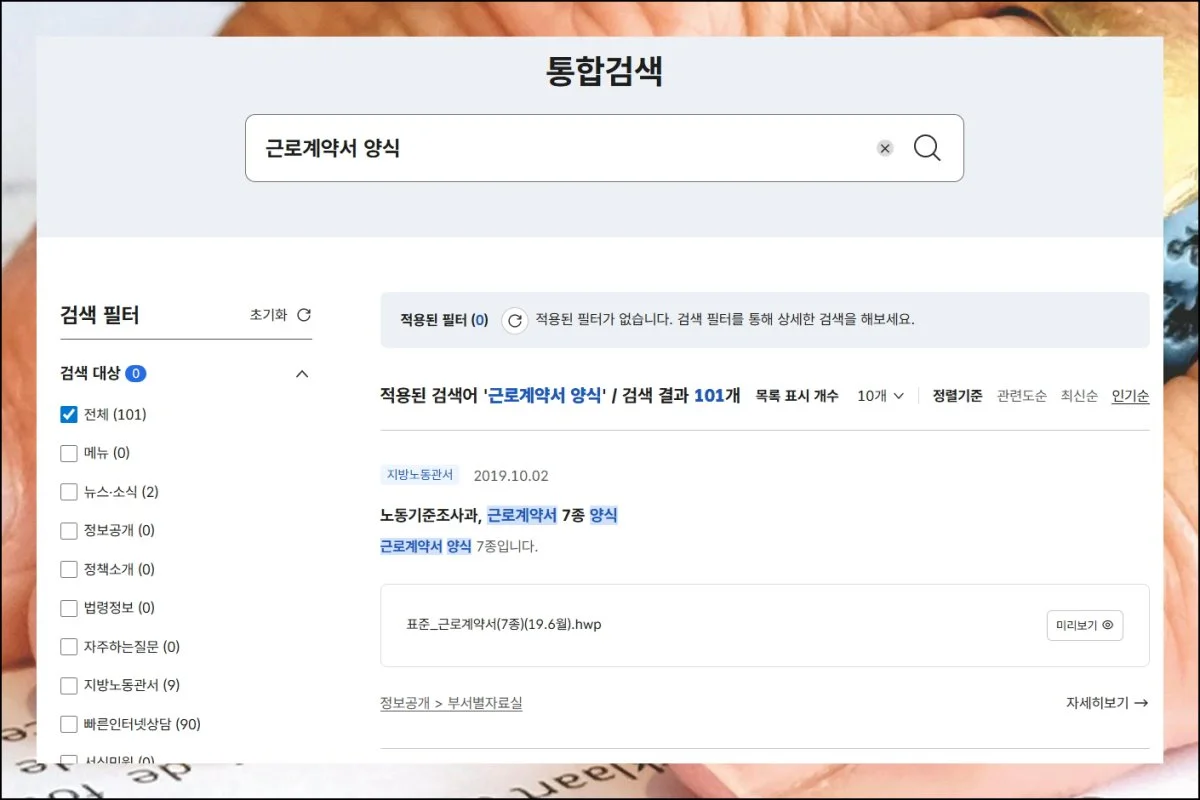The height and width of the screenshot is (800, 1200).
Task: Click the filter reset refresh icon in sidebar
Action: click(304, 315)
